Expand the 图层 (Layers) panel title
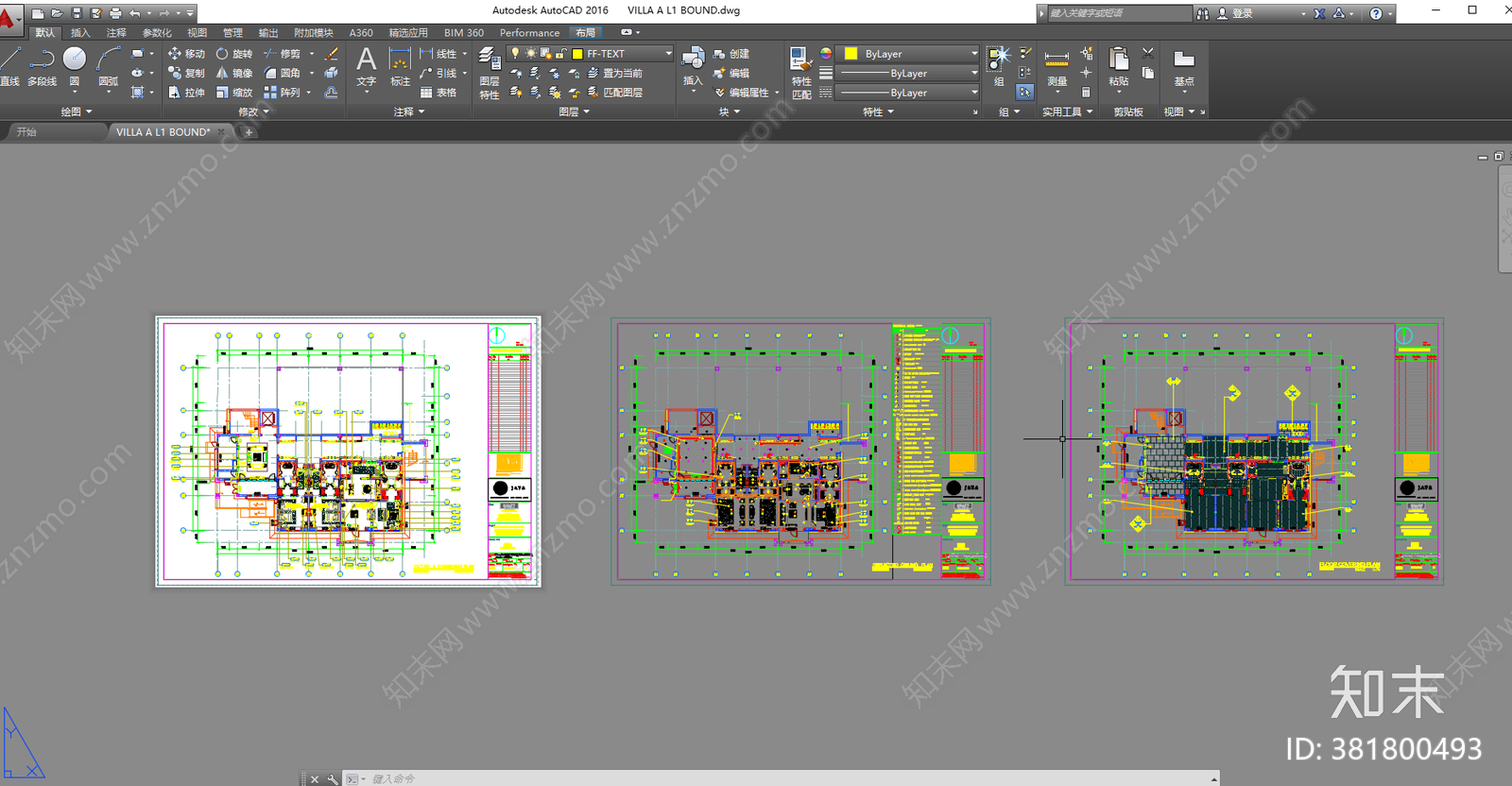This screenshot has height=786, width=1512. coord(574,111)
